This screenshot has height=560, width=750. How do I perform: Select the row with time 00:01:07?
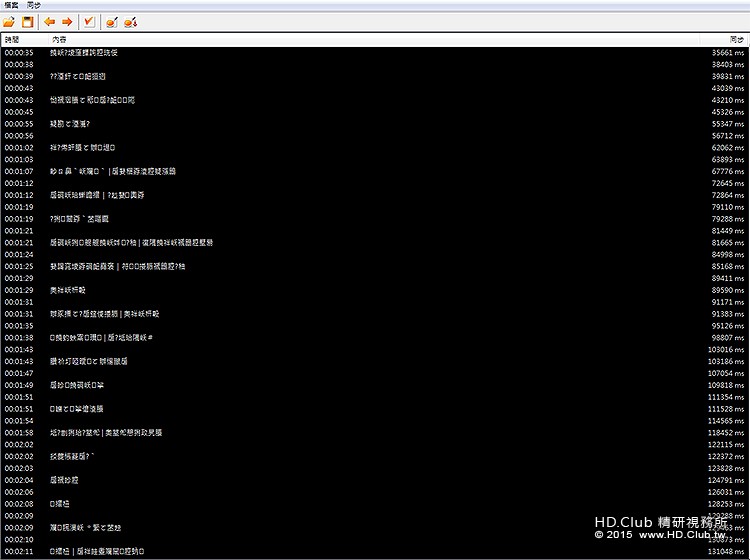[375, 172]
